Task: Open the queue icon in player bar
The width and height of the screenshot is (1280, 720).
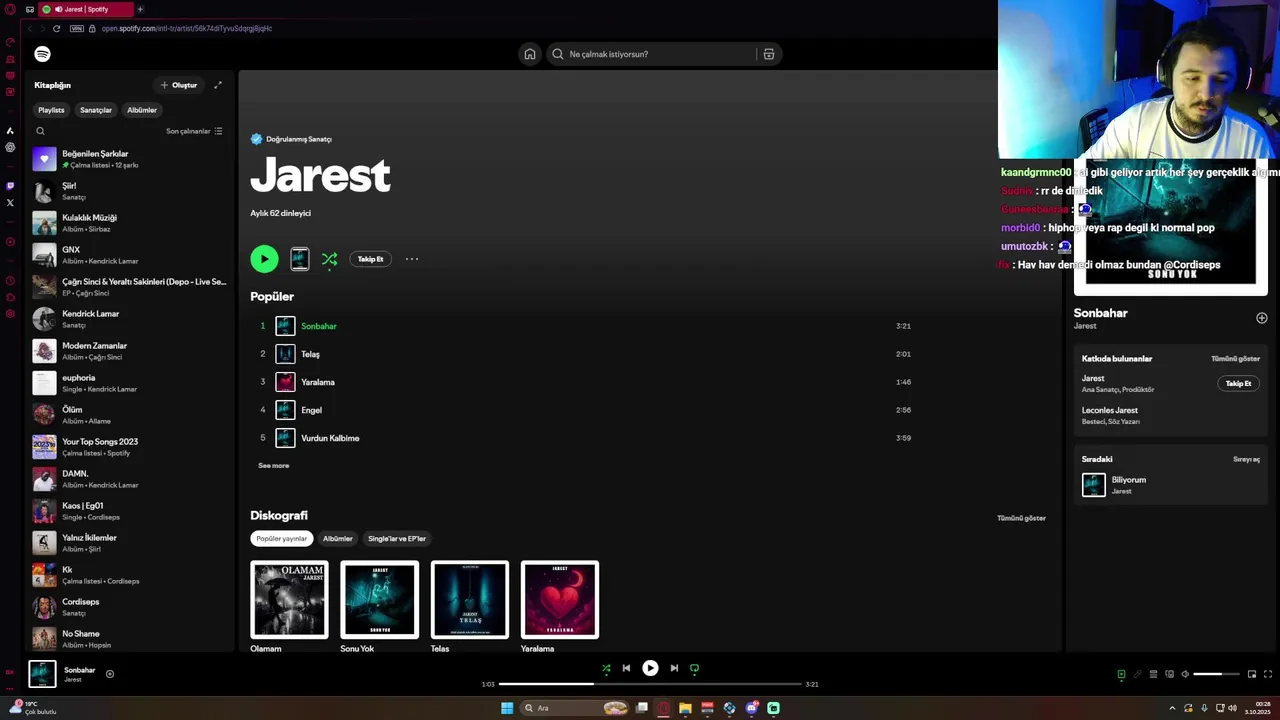Action: (x=1153, y=674)
